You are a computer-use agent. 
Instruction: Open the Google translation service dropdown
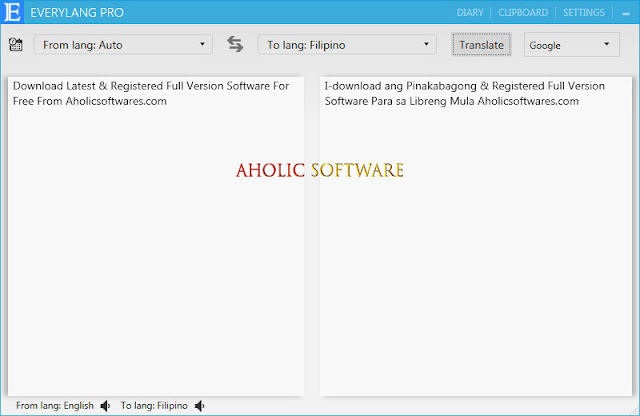tap(571, 45)
